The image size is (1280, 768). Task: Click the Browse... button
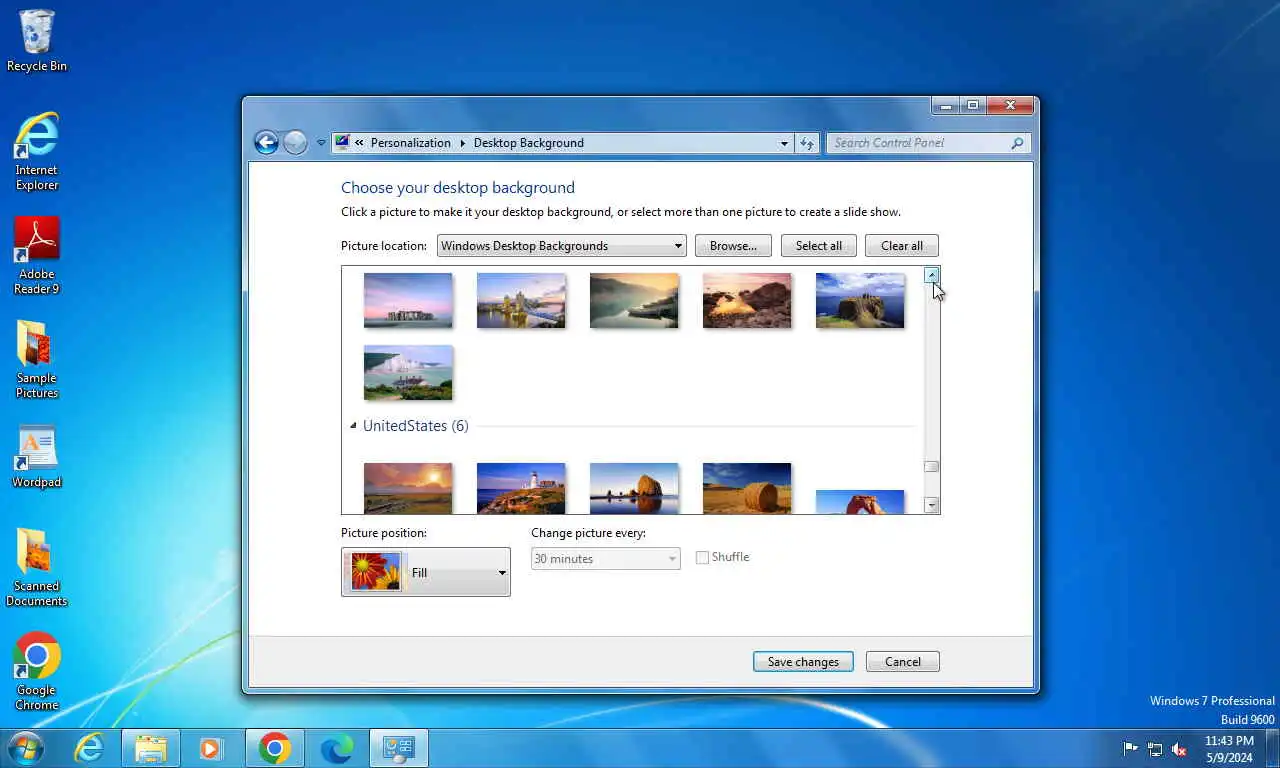click(733, 246)
